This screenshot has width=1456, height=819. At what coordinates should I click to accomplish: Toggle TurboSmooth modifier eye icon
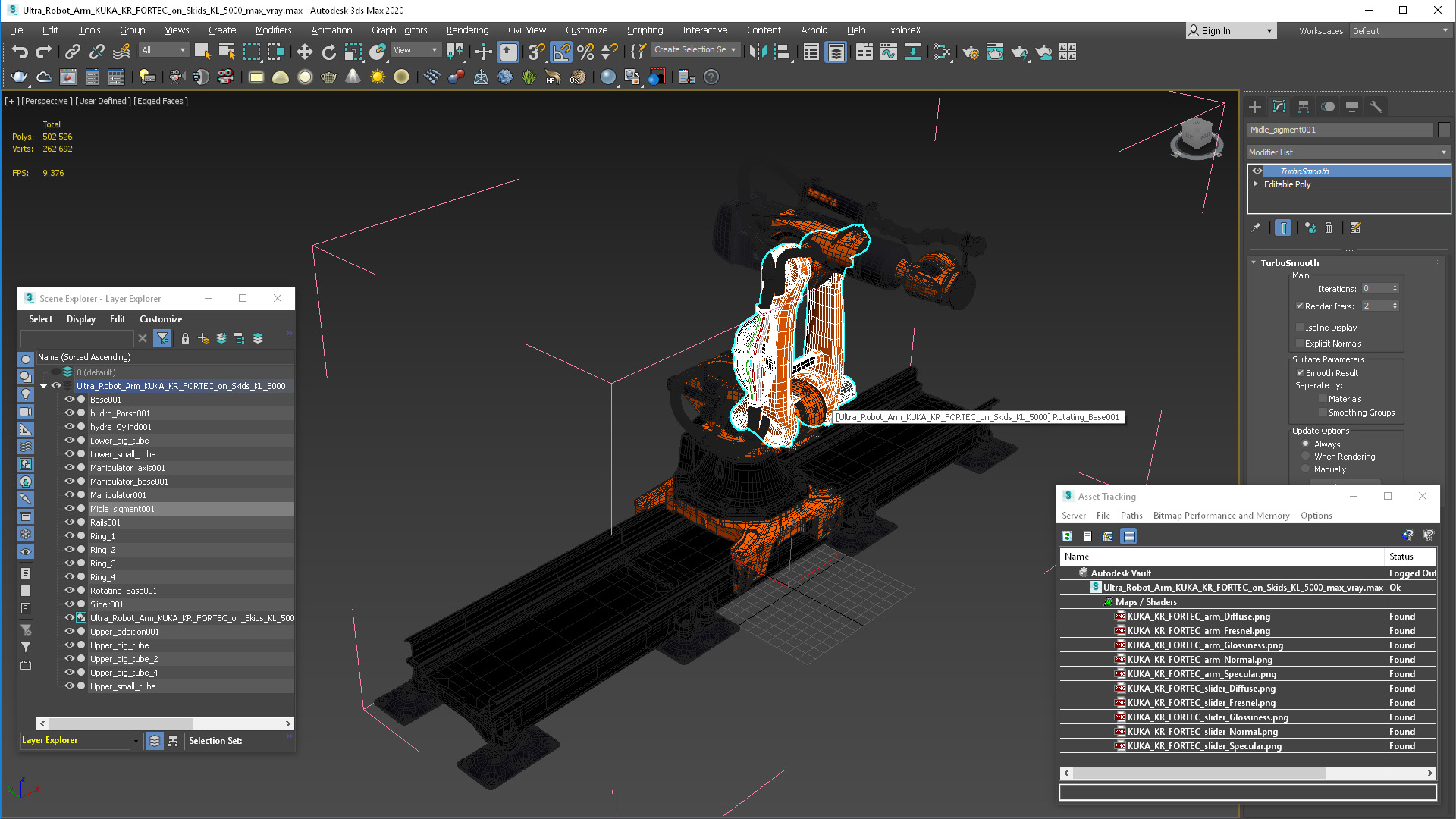1257,171
